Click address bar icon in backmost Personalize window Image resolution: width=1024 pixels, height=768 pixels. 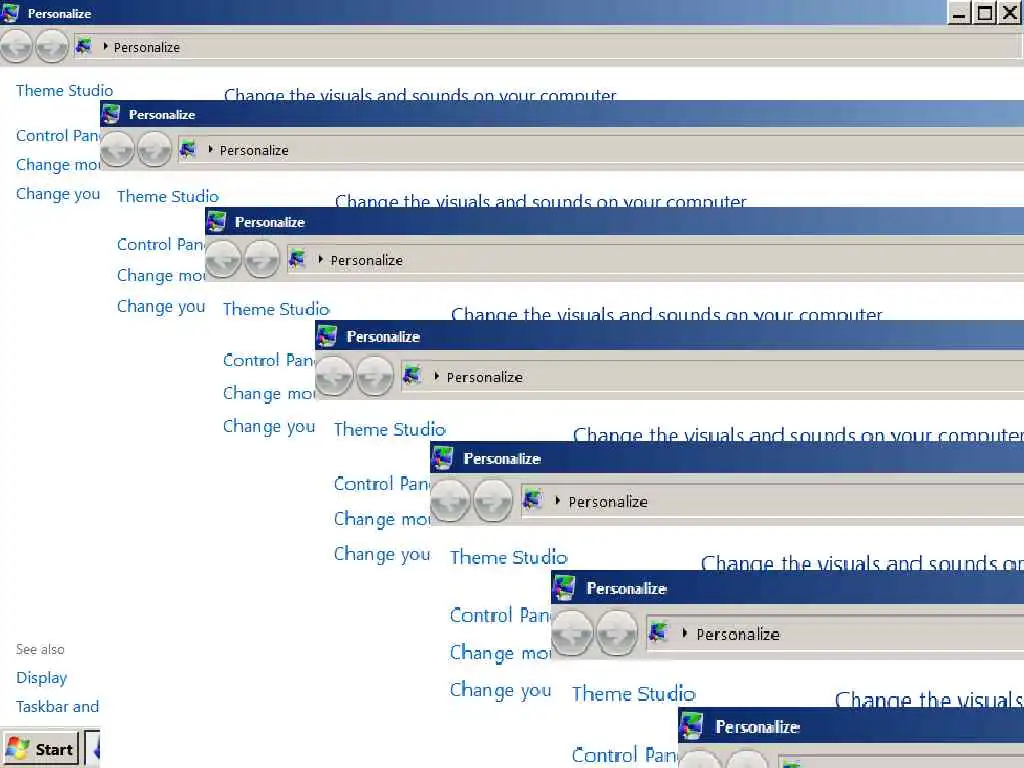pyautogui.click(x=84, y=46)
